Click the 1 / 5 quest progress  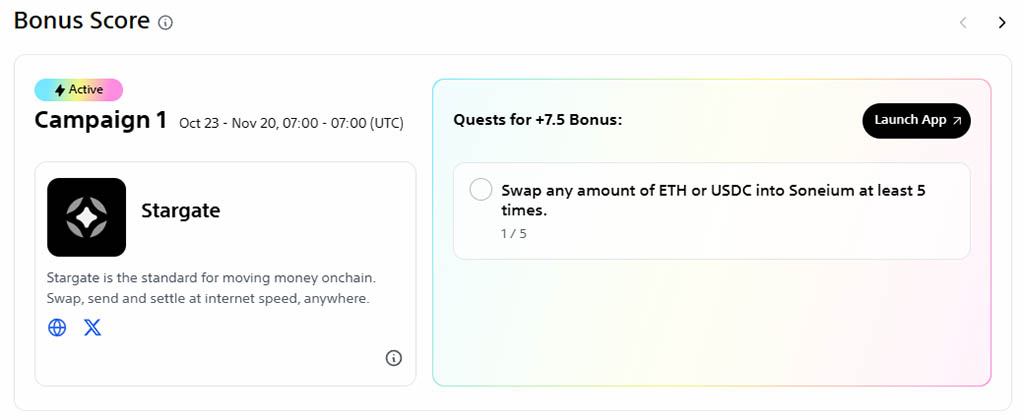pyautogui.click(x=514, y=234)
